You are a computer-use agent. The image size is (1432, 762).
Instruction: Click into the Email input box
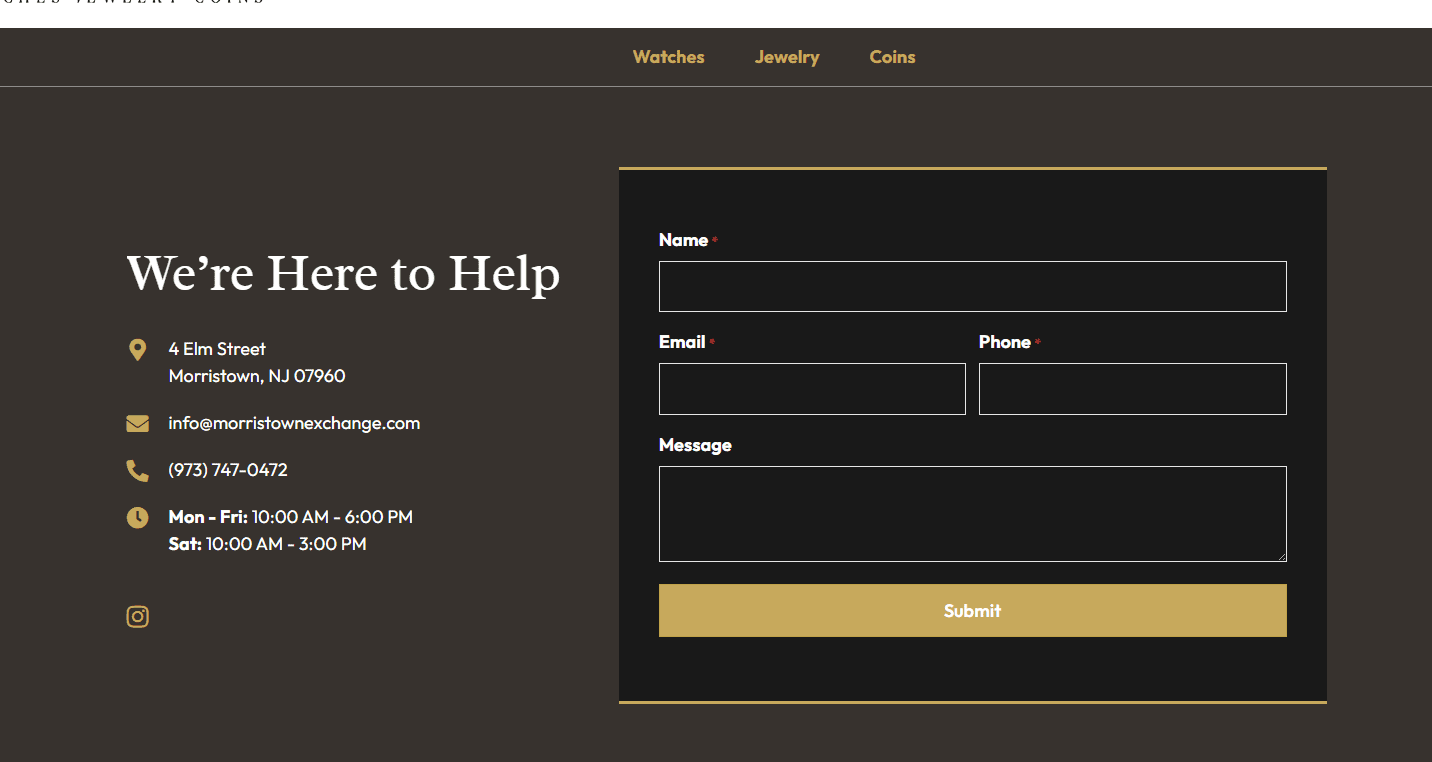812,389
